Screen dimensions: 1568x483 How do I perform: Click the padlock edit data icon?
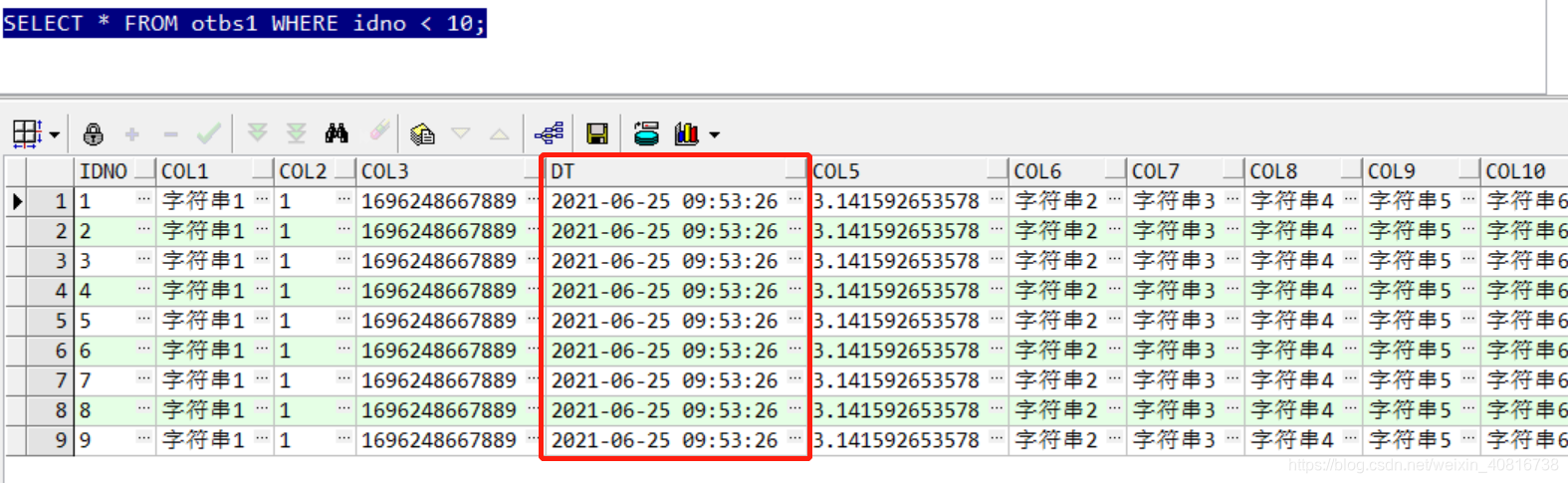(x=94, y=133)
